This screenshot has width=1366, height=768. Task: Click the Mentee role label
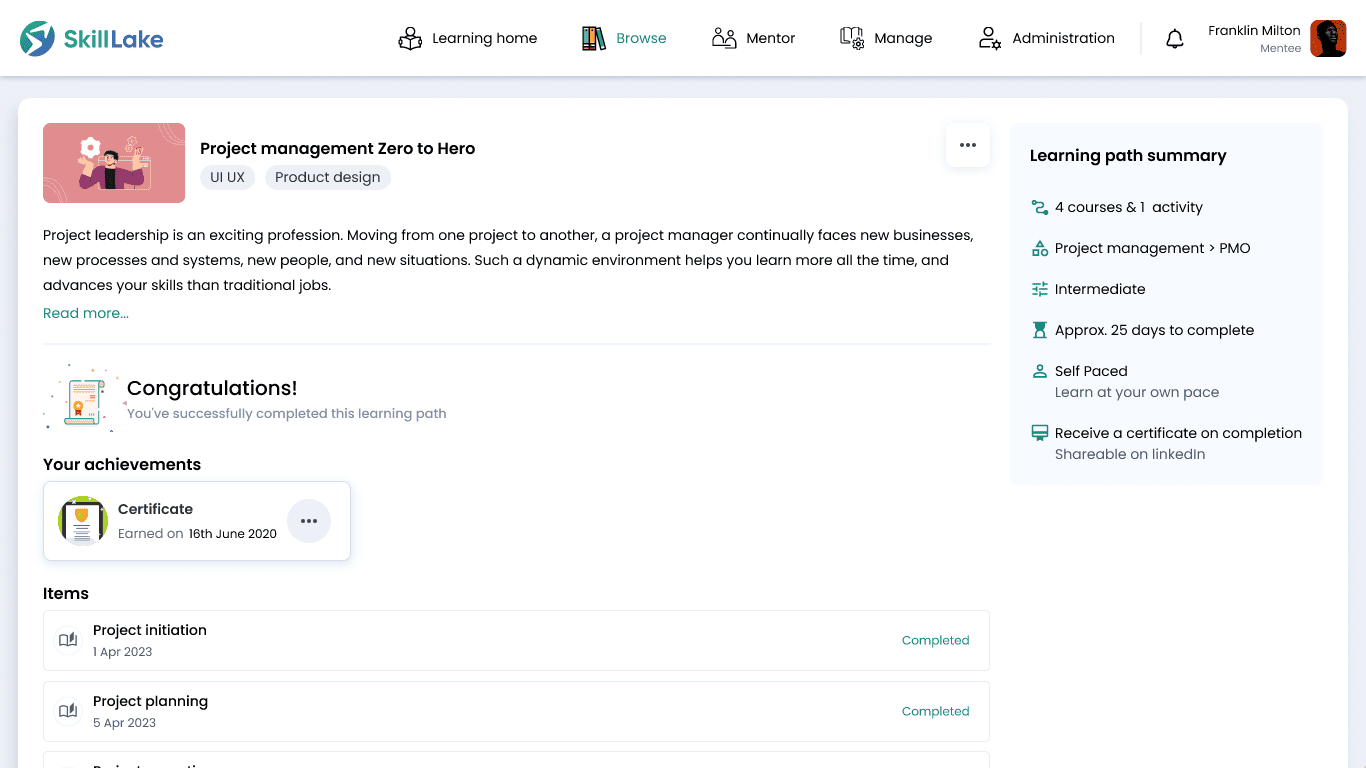pyautogui.click(x=1281, y=48)
